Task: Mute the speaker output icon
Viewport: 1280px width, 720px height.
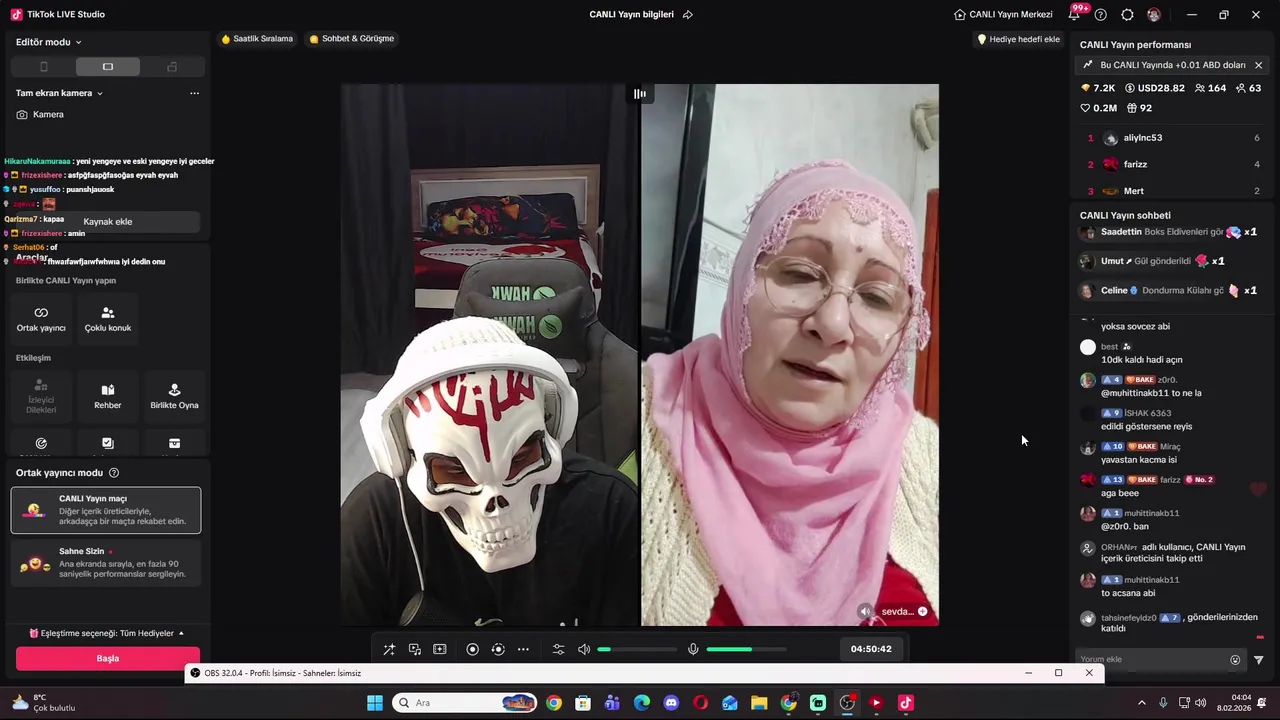Action: point(584,649)
